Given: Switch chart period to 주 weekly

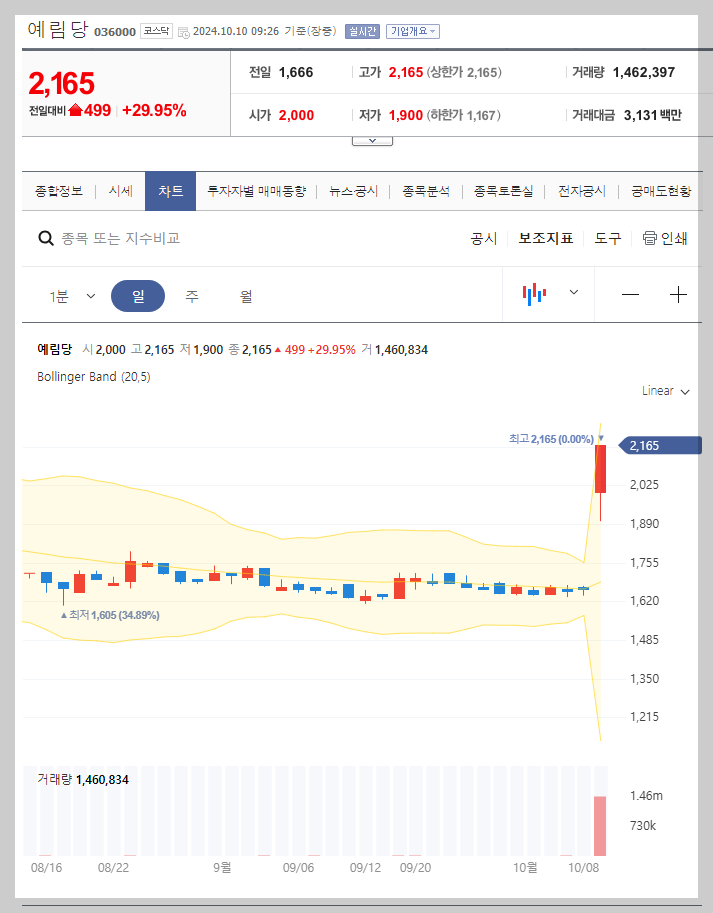Looking at the screenshot, I should (191, 296).
